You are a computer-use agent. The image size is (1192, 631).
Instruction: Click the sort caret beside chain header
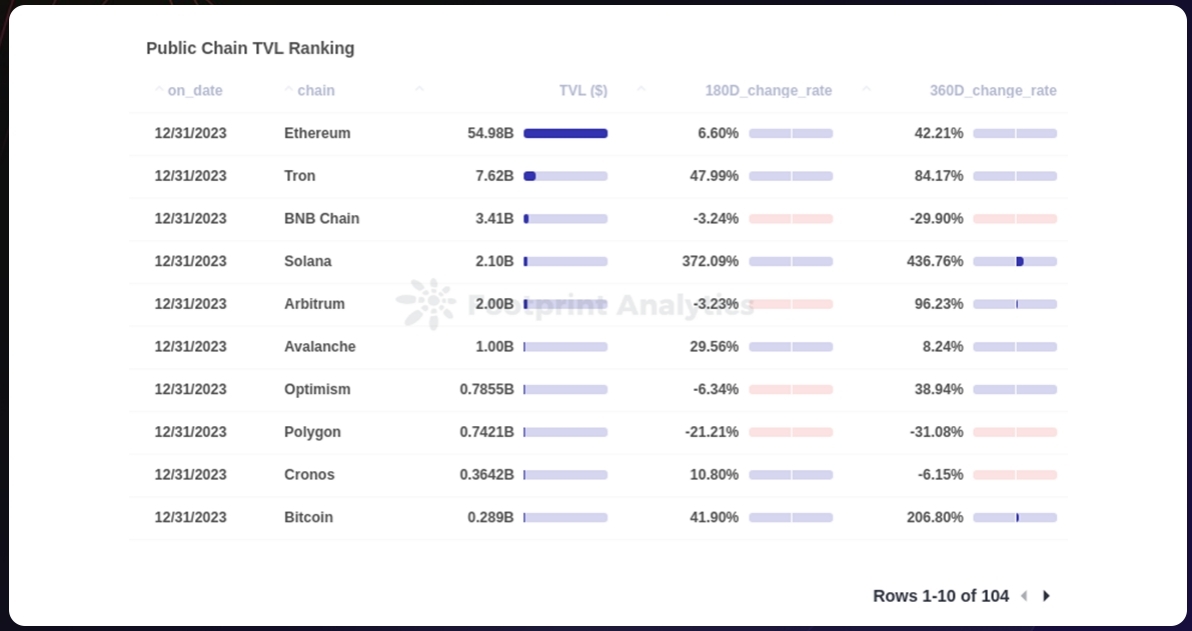coord(289,90)
